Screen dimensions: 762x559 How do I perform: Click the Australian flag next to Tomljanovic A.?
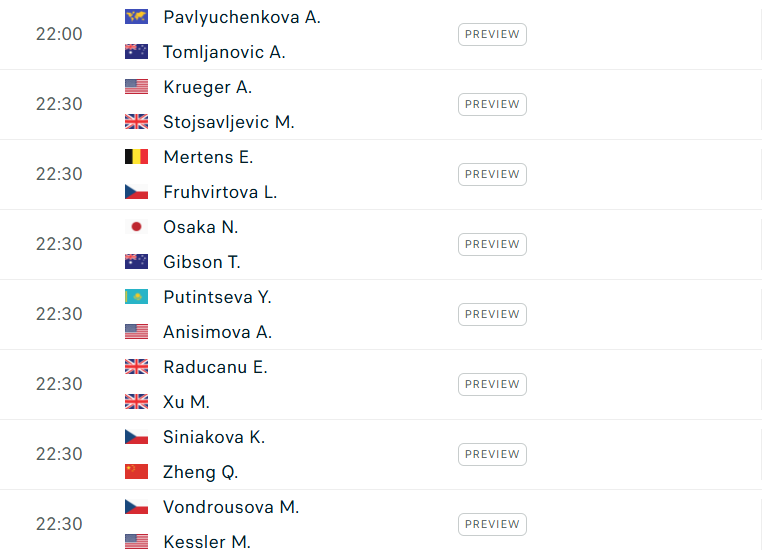pyautogui.click(x=137, y=52)
